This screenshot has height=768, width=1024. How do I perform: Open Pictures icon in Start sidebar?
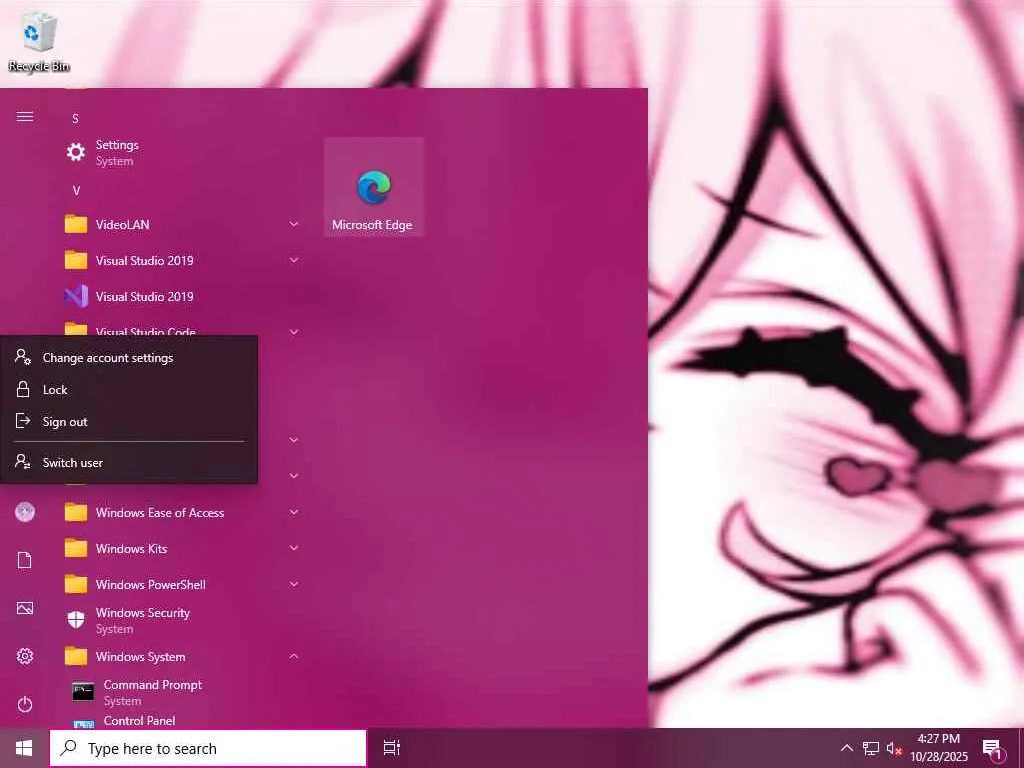pos(25,609)
